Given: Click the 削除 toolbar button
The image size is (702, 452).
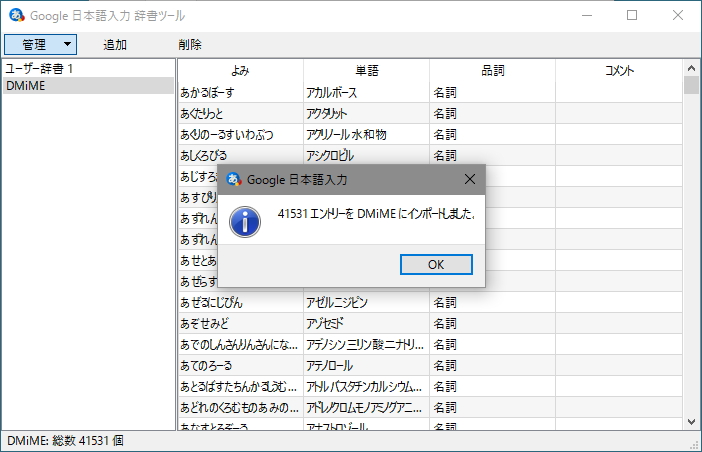Looking at the screenshot, I should click(x=190, y=45).
